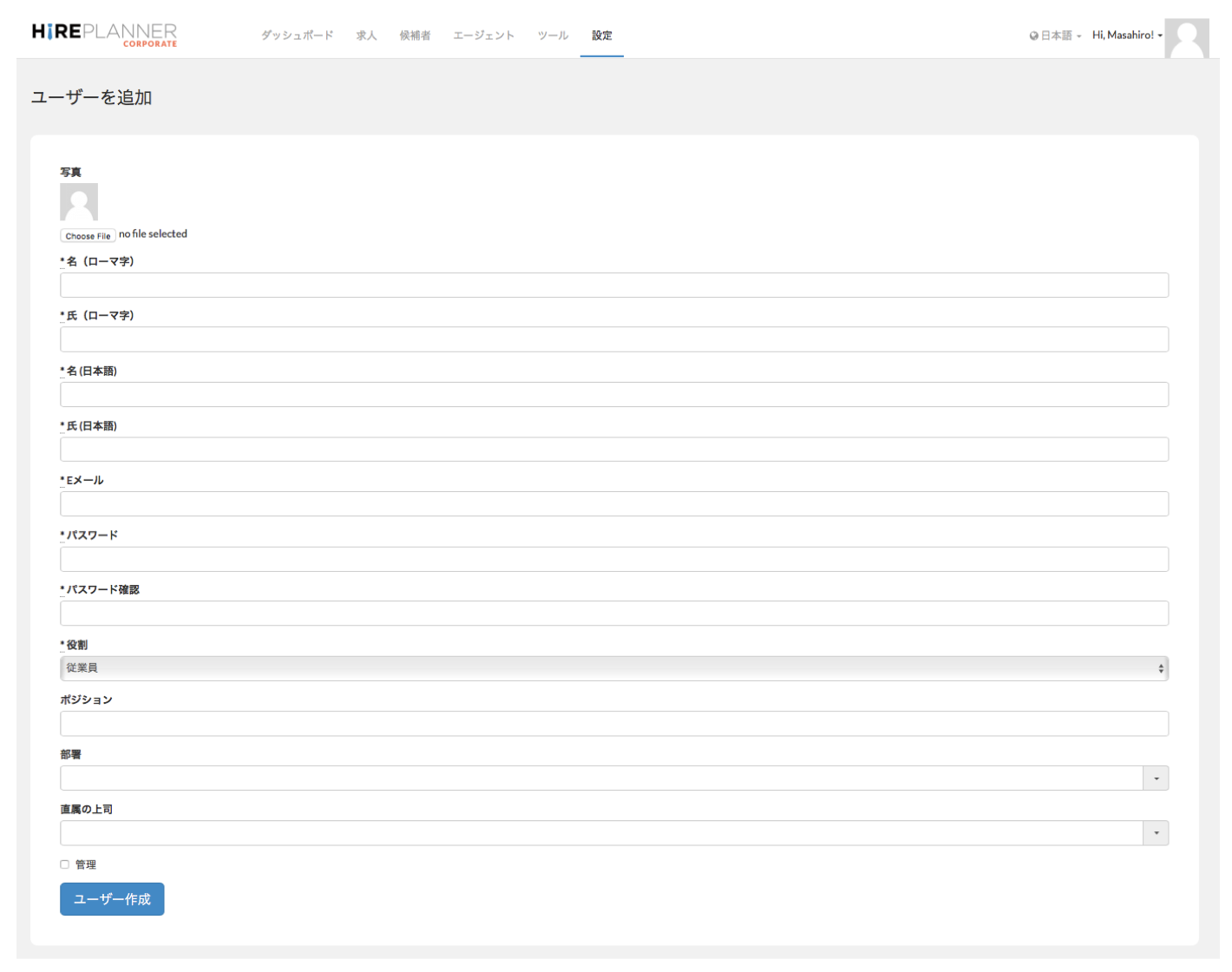Screen dimensions: 1232x972
Task: Switch to the 候補者 tab
Action: [x=415, y=36]
